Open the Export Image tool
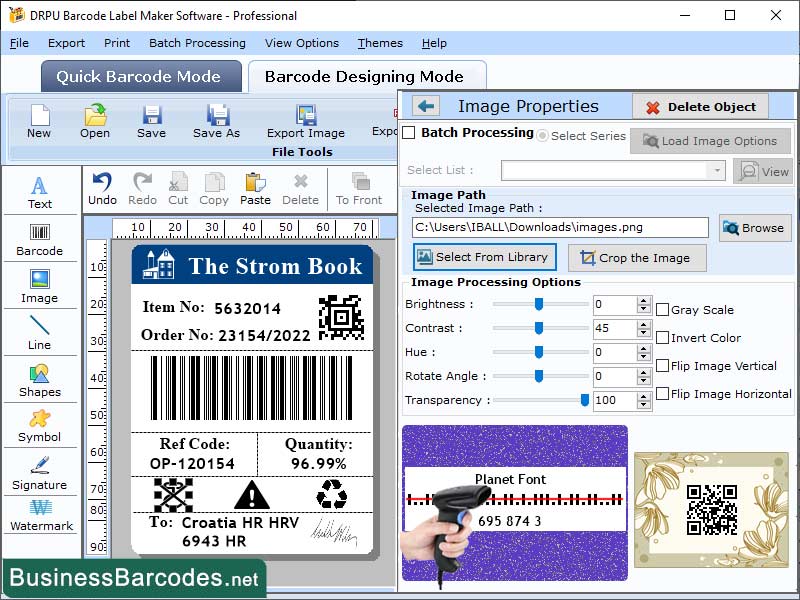The height and width of the screenshot is (600, 800). click(305, 120)
